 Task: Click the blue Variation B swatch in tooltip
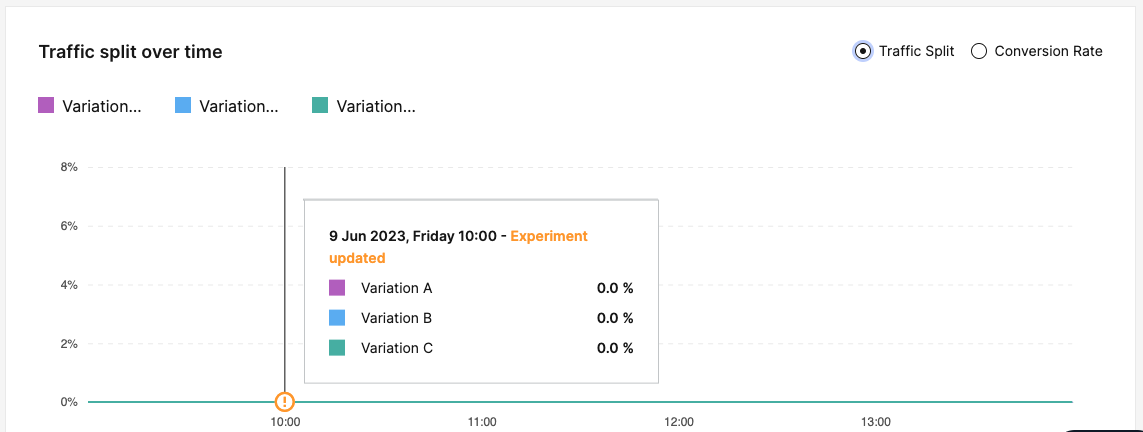[x=337, y=318]
